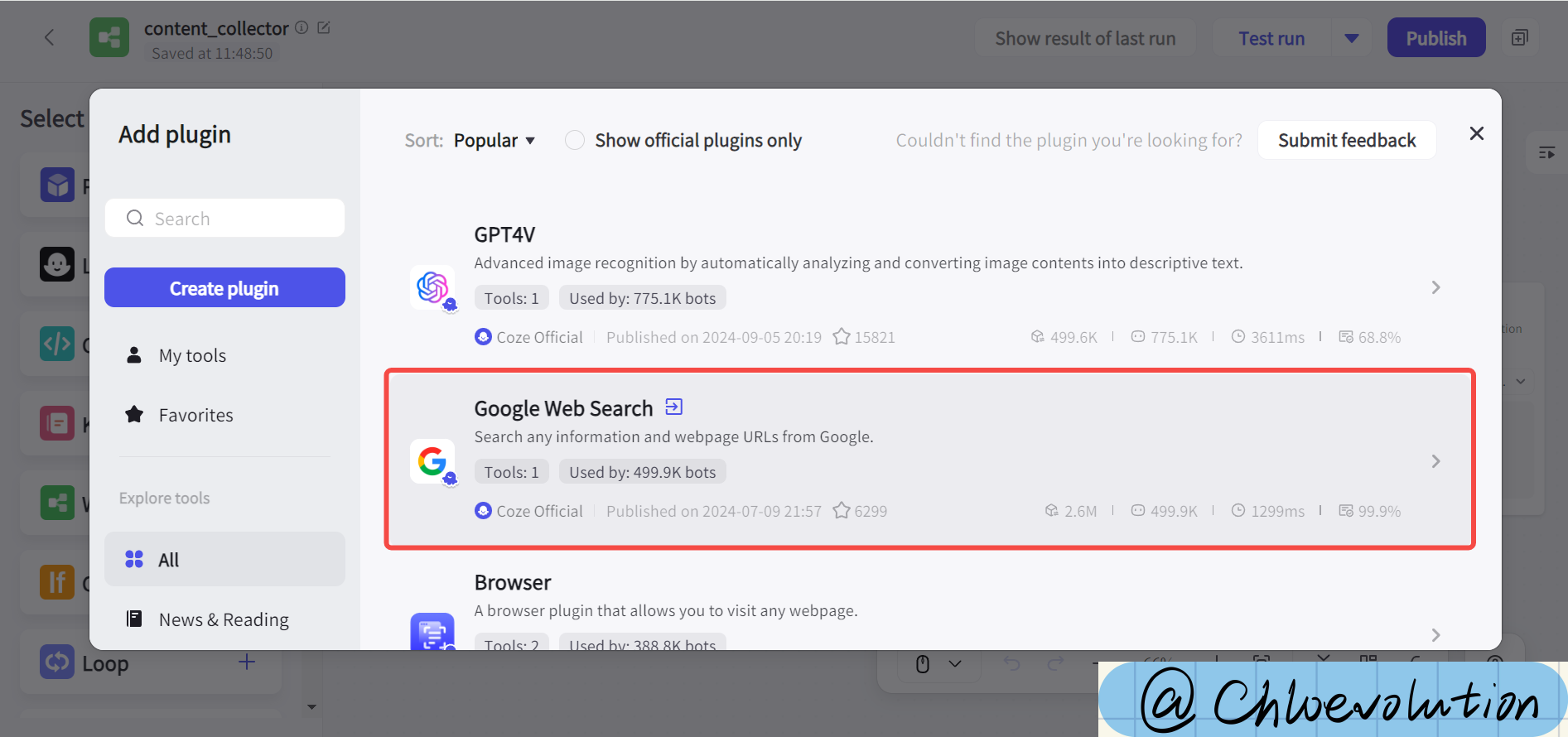Image resolution: width=1568 pixels, height=737 pixels.
Task: Click the Google Web Search logo
Action: [x=432, y=461]
